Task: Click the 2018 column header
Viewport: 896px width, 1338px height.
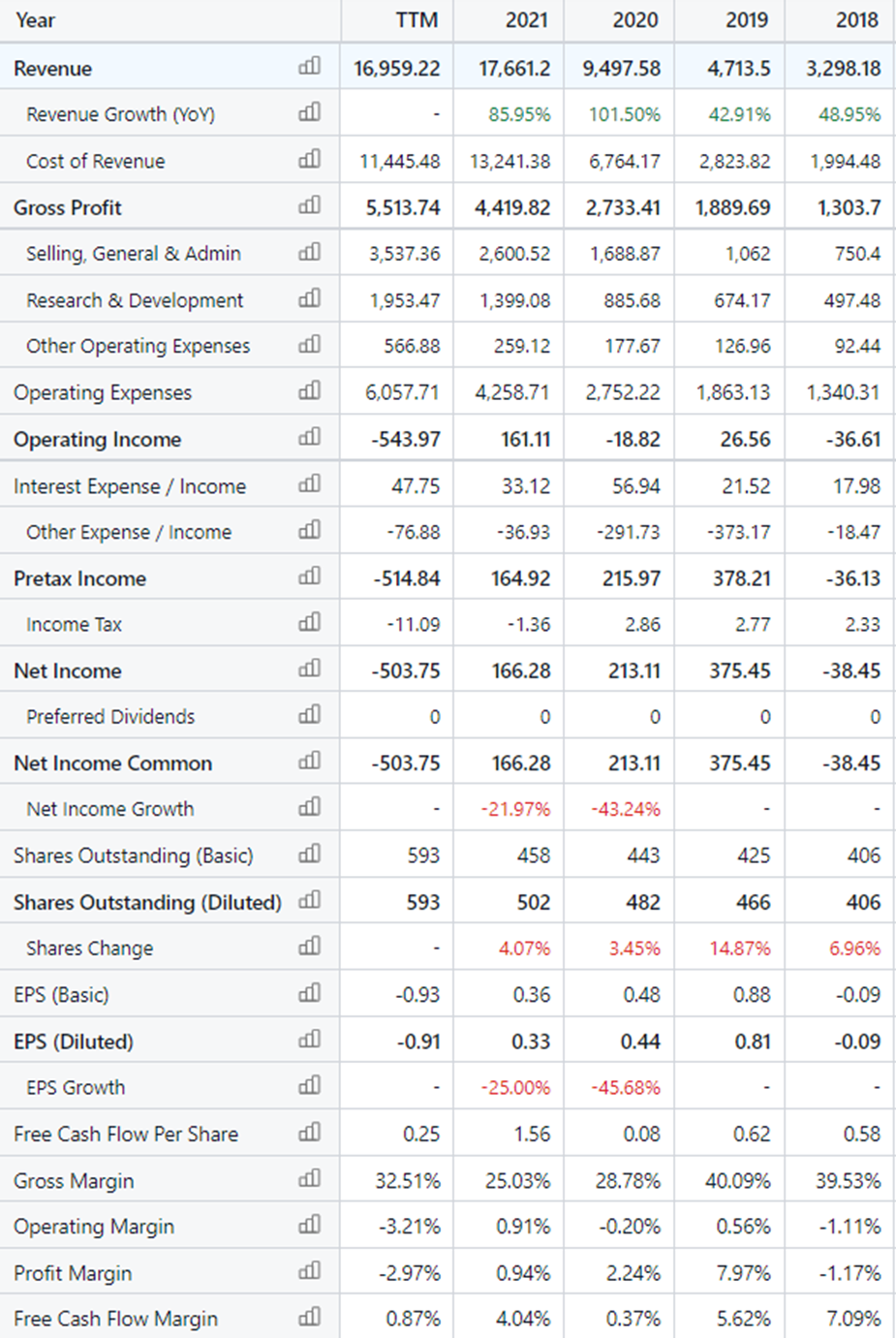Action: [857, 20]
